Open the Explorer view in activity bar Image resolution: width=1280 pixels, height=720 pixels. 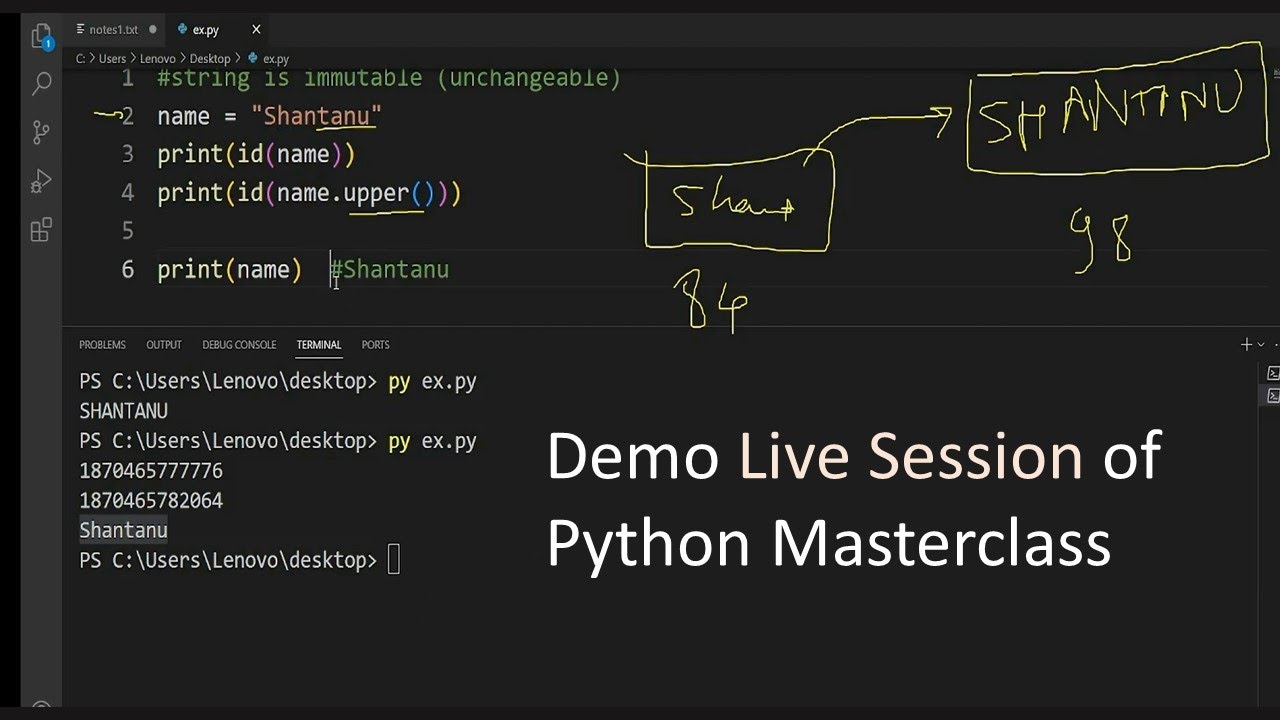[41, 38]
